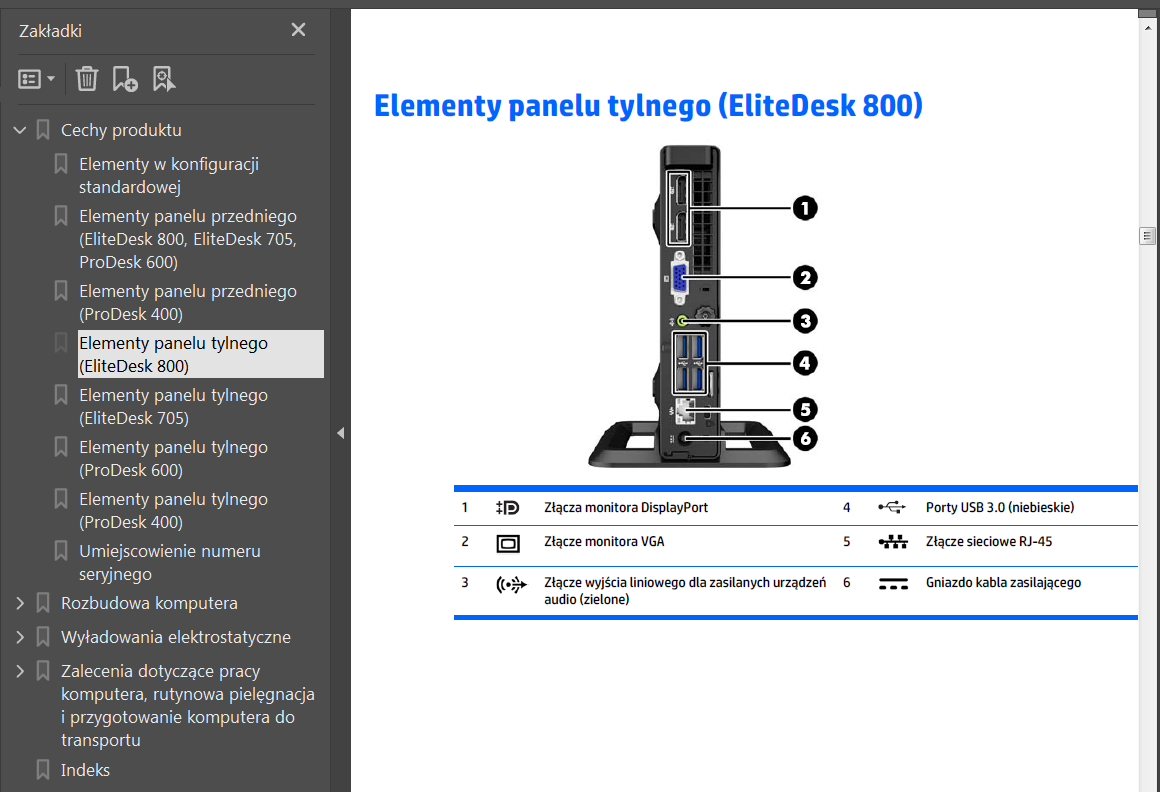Expand Zalecenia dotyczące pracy komputera section
The image size is (1160, 792).
pyautogui.click(x=20, y=671)
